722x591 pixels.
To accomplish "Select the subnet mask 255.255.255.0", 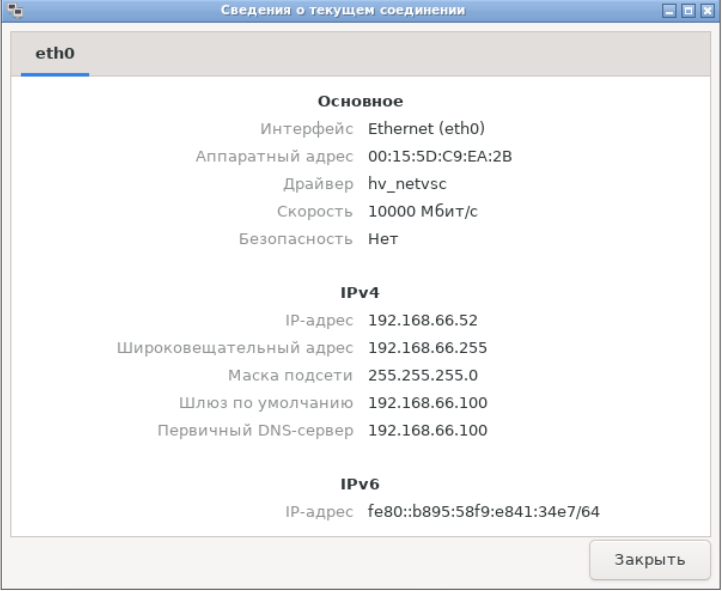I will 423,376.
